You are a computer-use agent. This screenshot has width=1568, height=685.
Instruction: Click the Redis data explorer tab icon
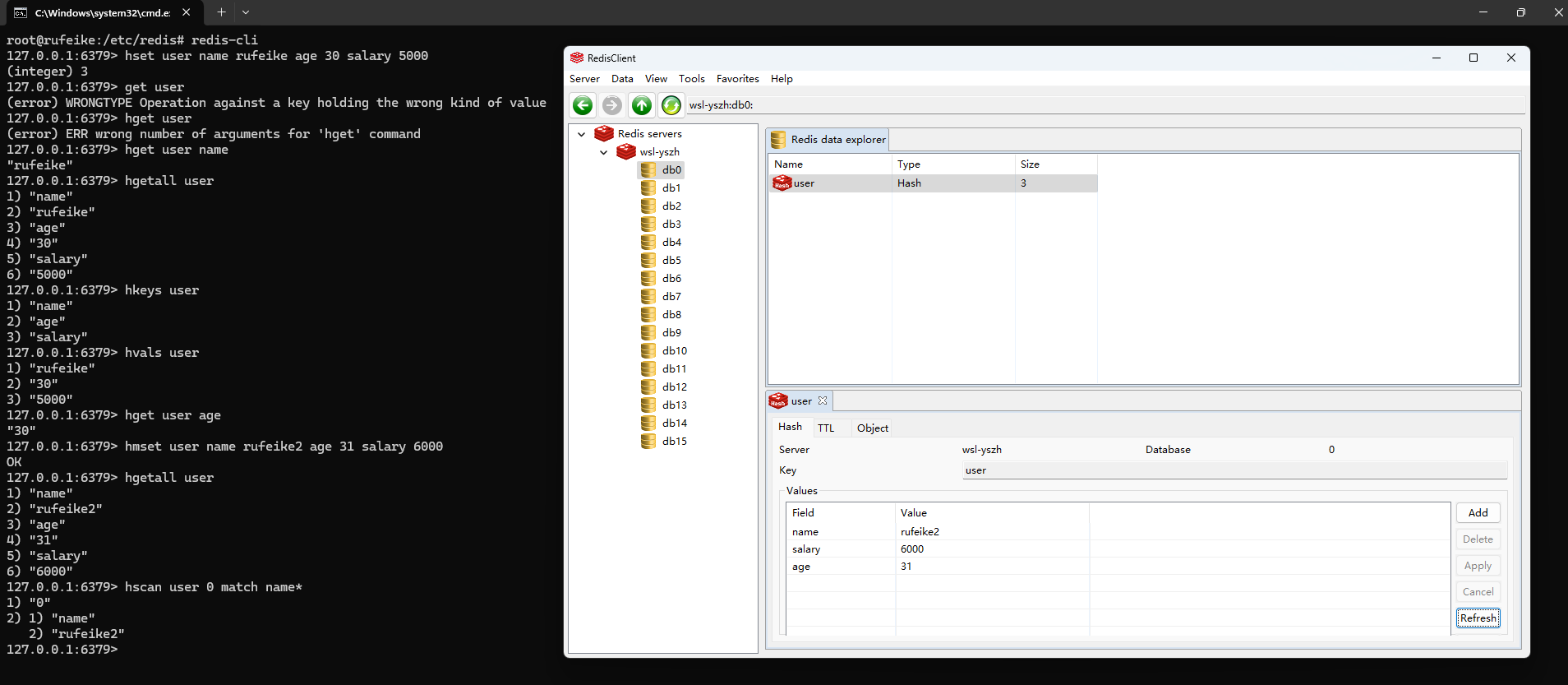pyautogui.click(x=778, y=140)
